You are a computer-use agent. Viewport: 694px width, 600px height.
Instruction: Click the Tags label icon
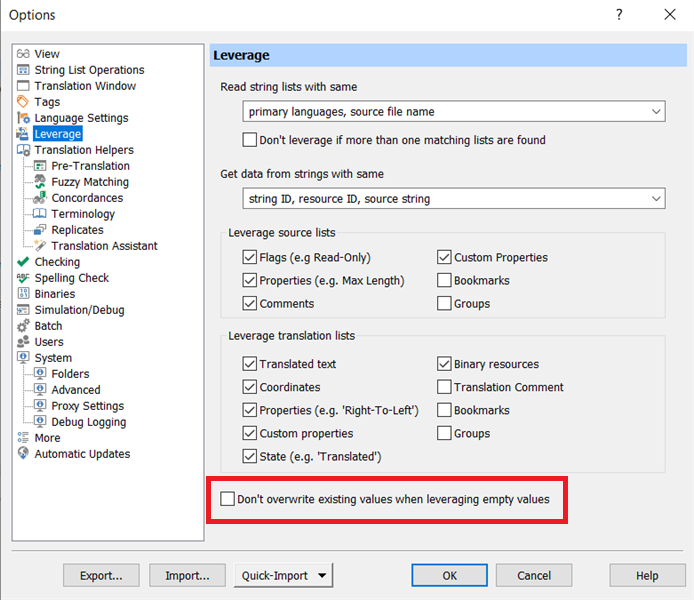click(x=23, y=102)
